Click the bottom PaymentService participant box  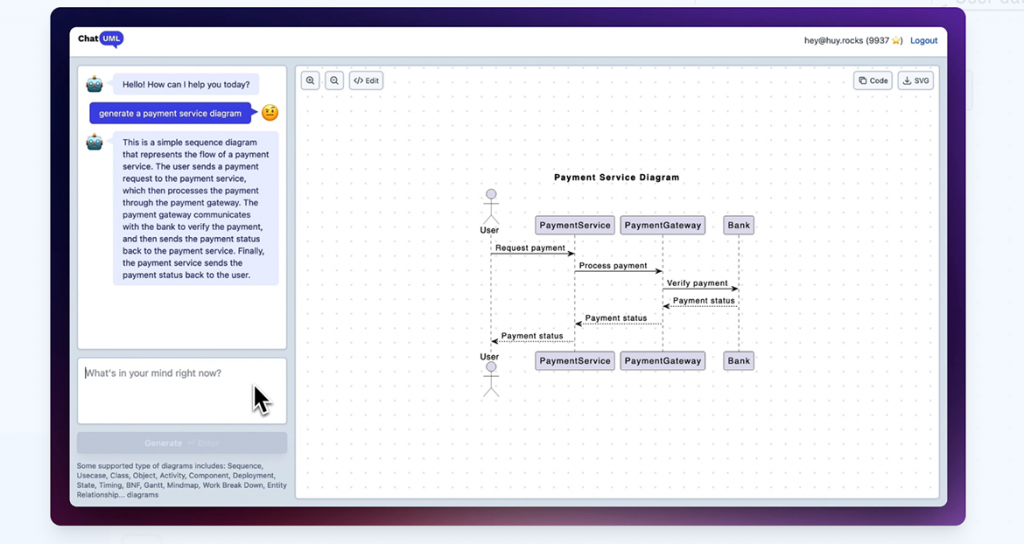point(575,360)
